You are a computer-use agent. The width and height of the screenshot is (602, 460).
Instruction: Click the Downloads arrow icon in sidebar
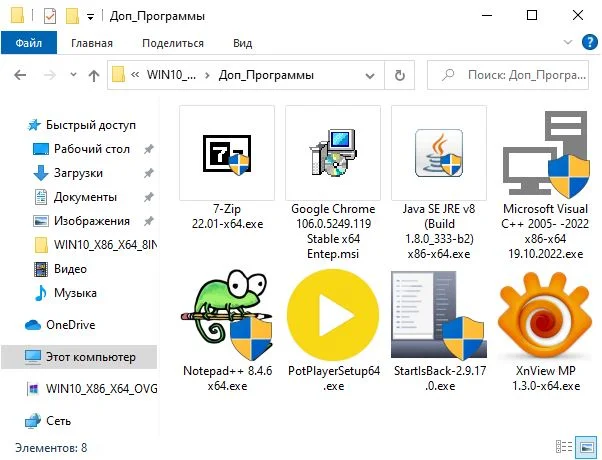41,173
